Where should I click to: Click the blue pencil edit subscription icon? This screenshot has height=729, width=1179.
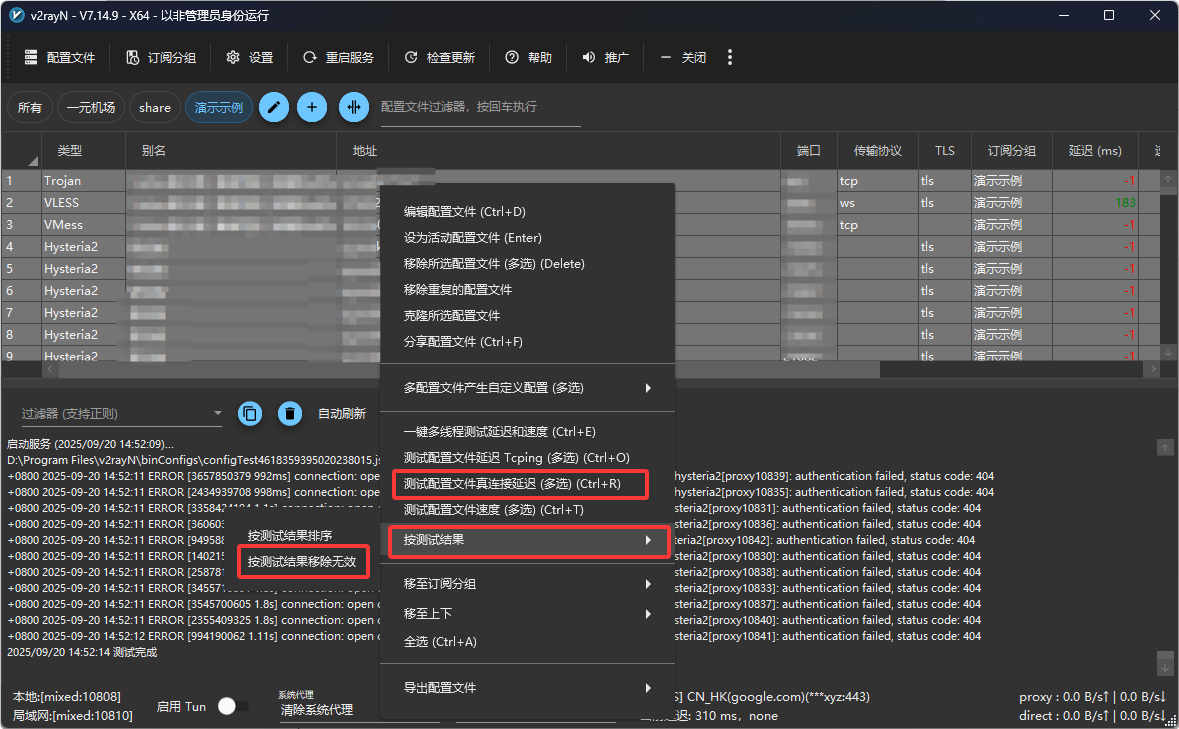pos(274,107)
